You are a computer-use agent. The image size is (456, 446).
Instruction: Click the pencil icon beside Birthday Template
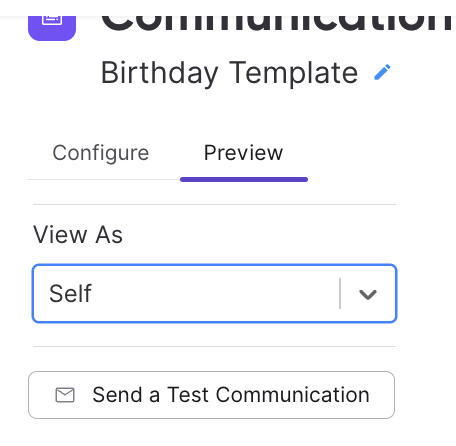point(382,72)
